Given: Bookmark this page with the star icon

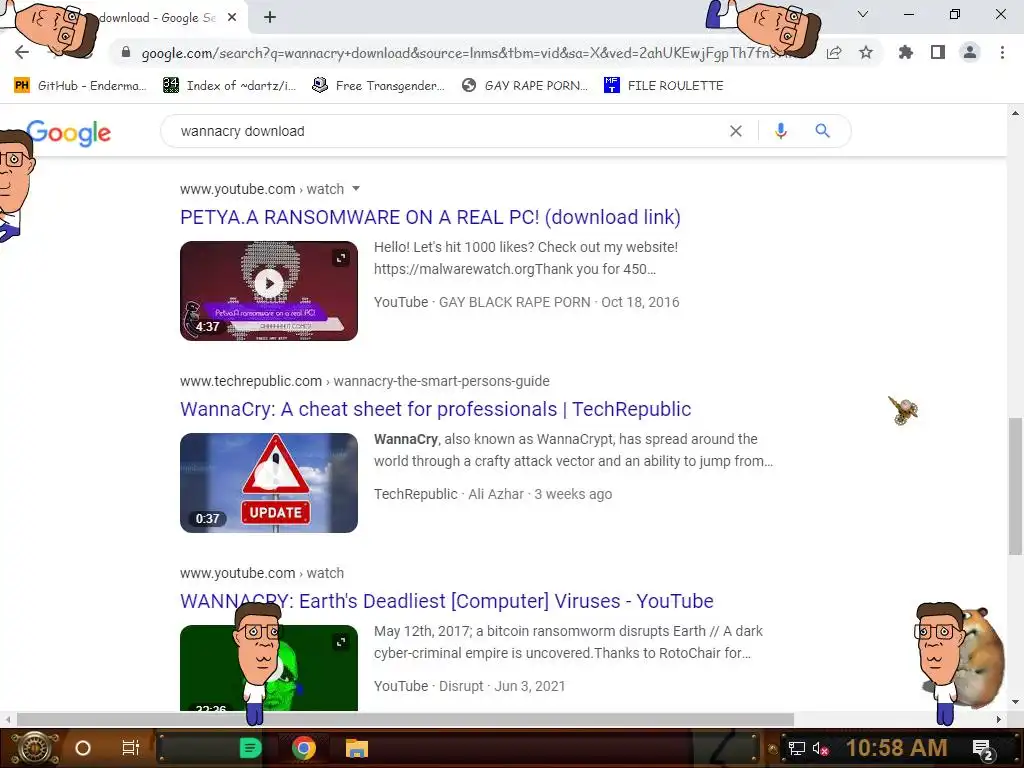Looking at the screenshot, I should pos(866,52).
